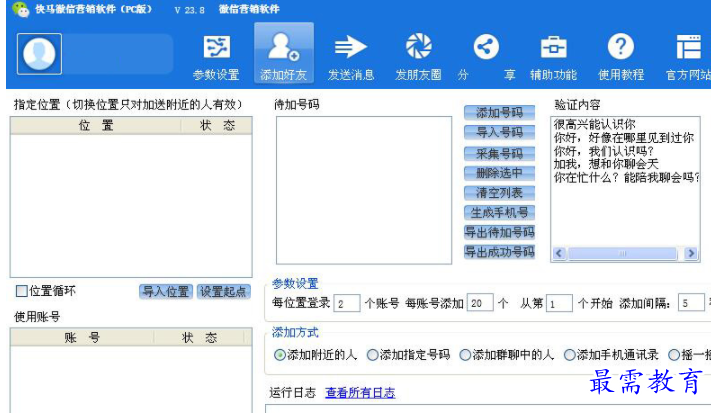This screenshot has width=711, height=413.
Task: Click 导出待加号码 button
Action: pyautogui.click(x=499, y=233)
